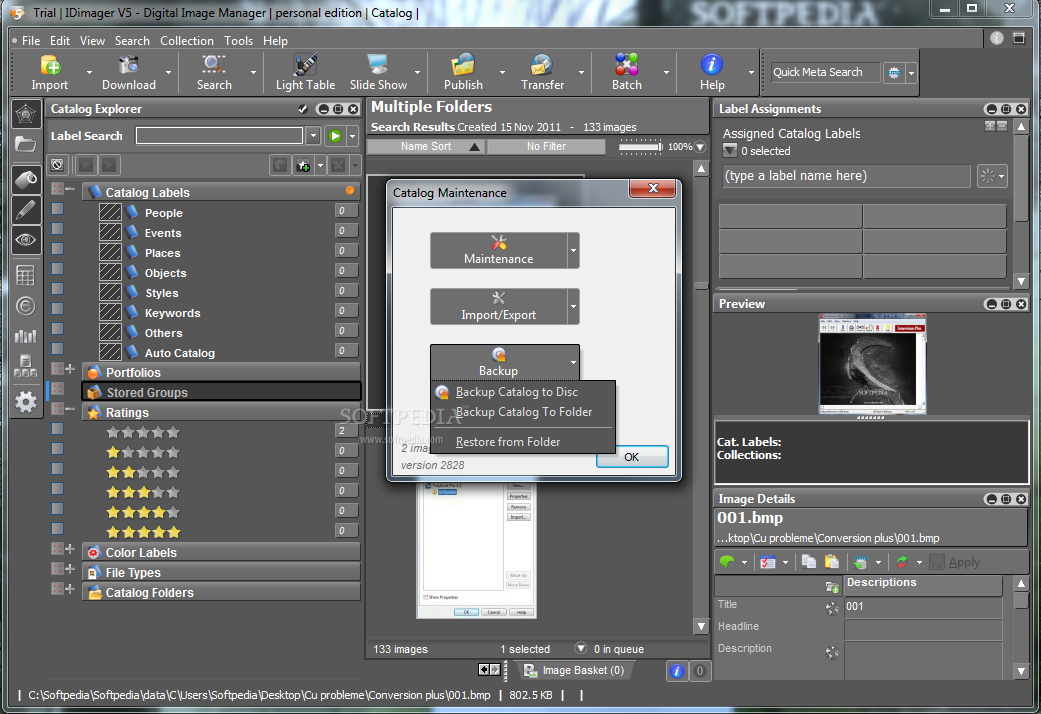1041x714 pixels.
Task: Click the blue info icon near Image Basket
Action: pyautogui.click(x=676, y=671)
